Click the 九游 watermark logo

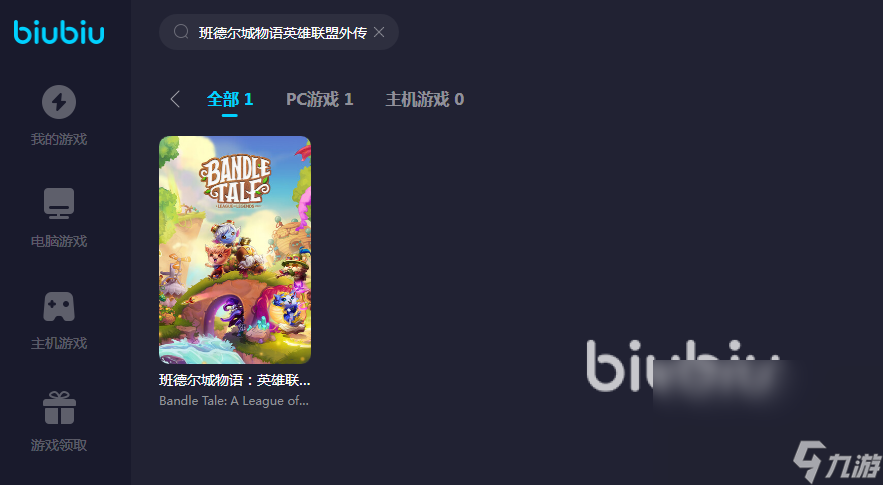click(x=836, y=462)
